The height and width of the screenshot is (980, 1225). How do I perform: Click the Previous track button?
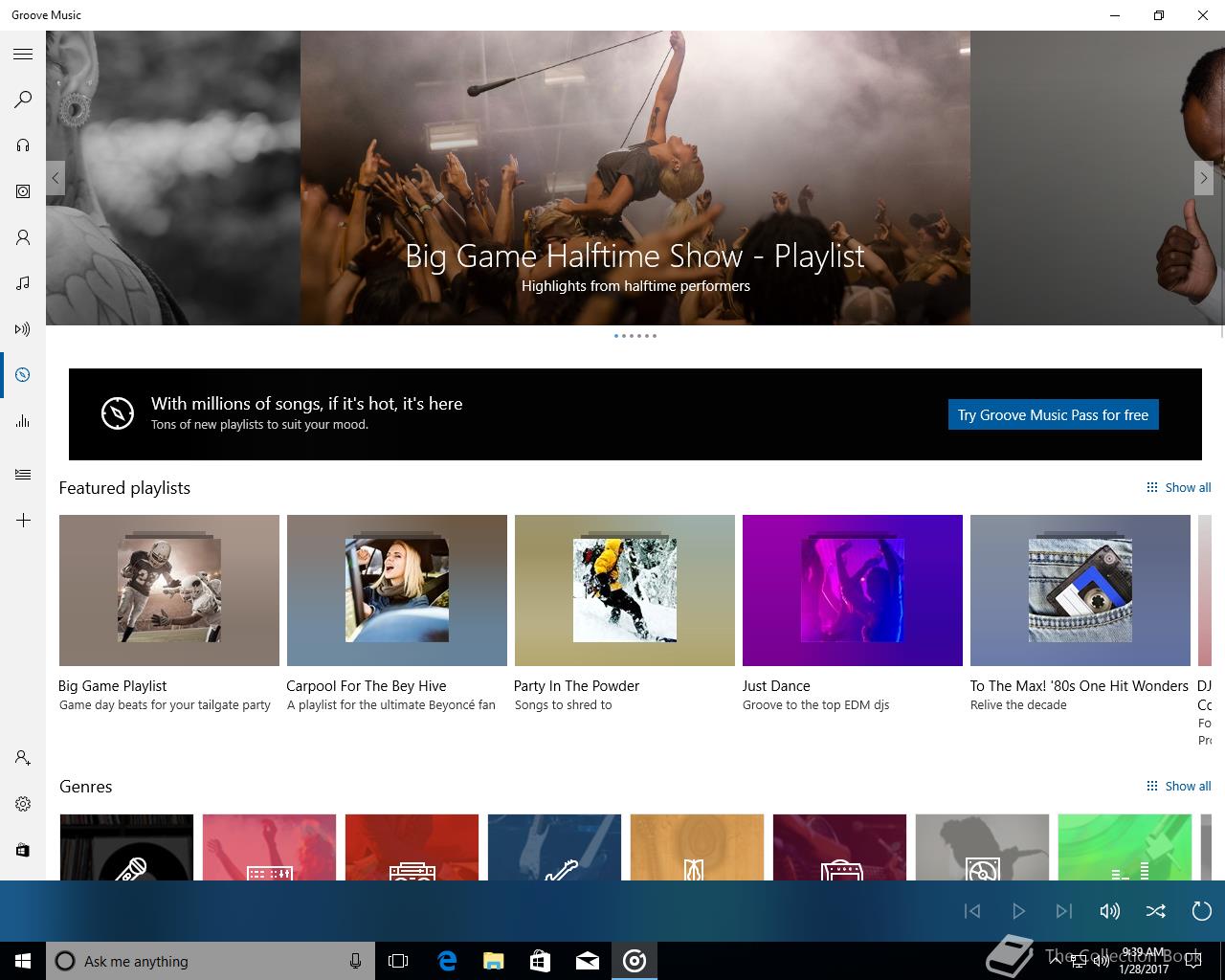click(x=972, y=911)
